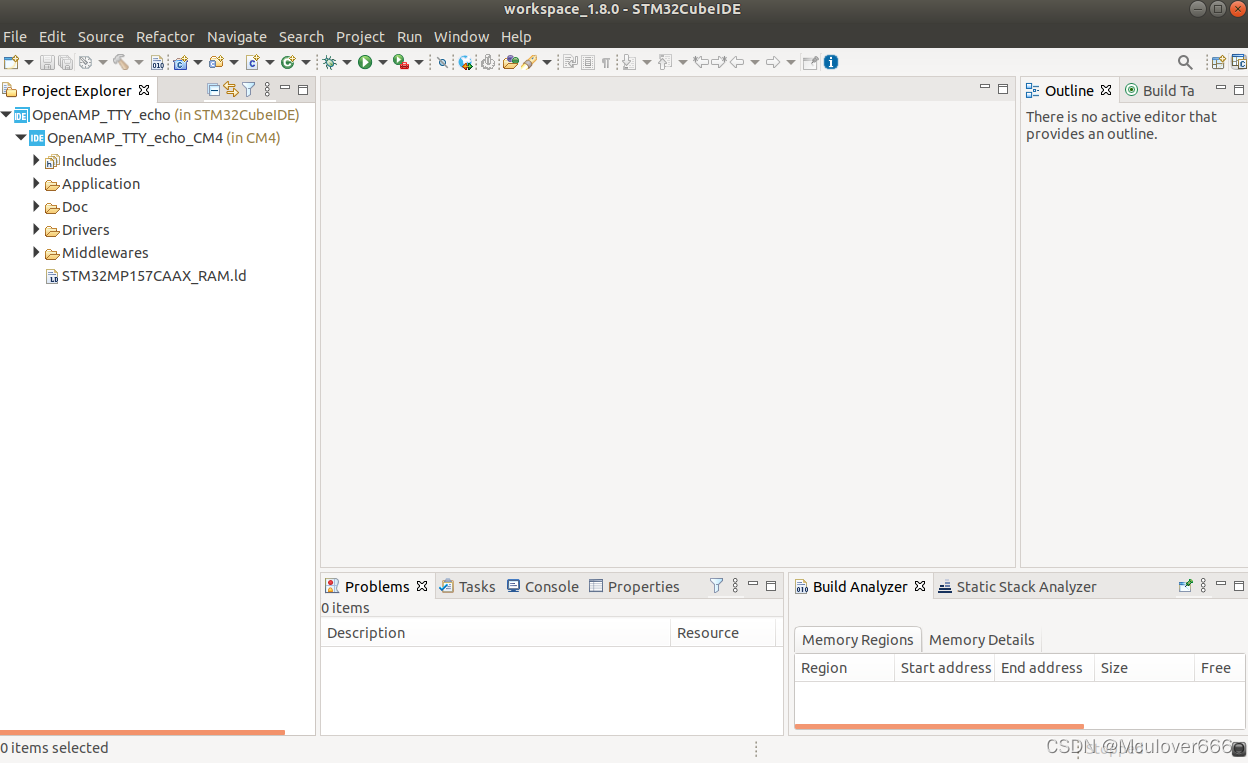Open Project Explorer view menu dots
Image resolution: width=1248 pixels, height=763 pixels.
pos(267,89)
